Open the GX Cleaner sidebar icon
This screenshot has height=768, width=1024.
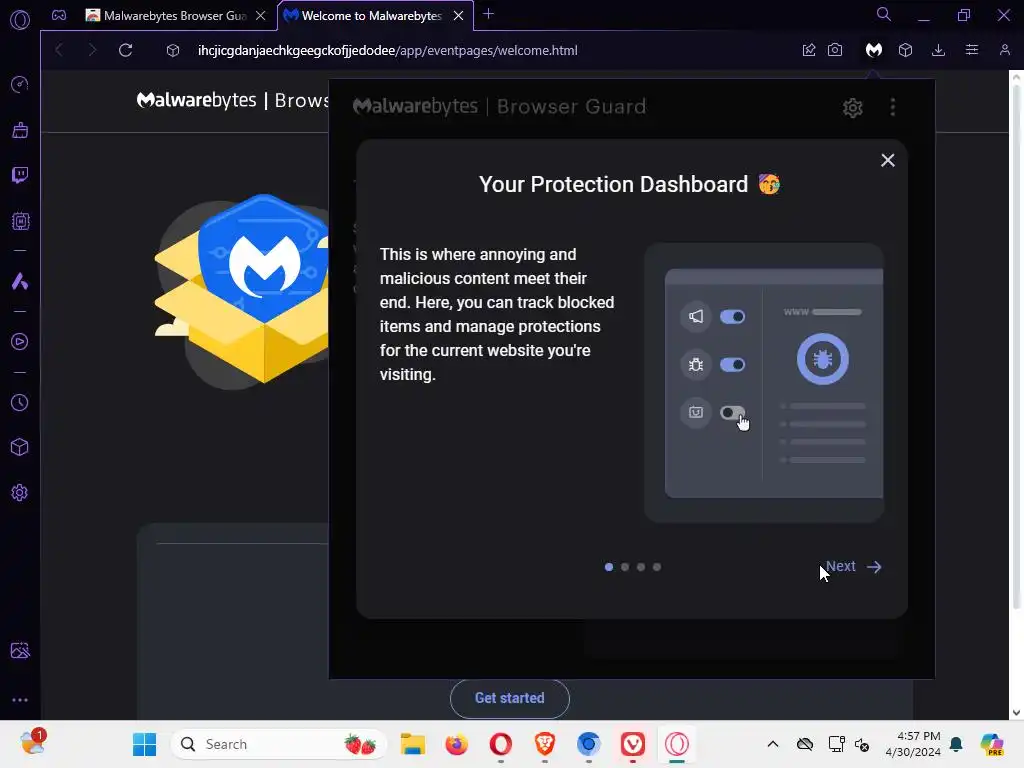(x=20, y=130)
